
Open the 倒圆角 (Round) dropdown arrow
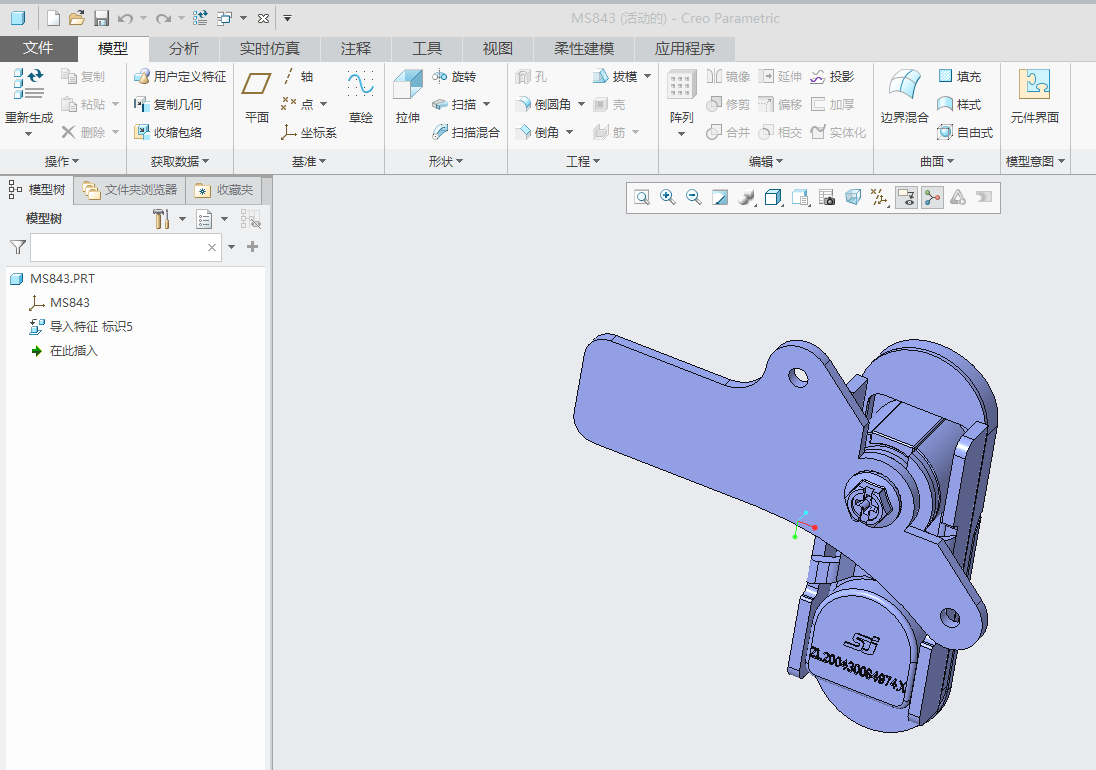582,104
